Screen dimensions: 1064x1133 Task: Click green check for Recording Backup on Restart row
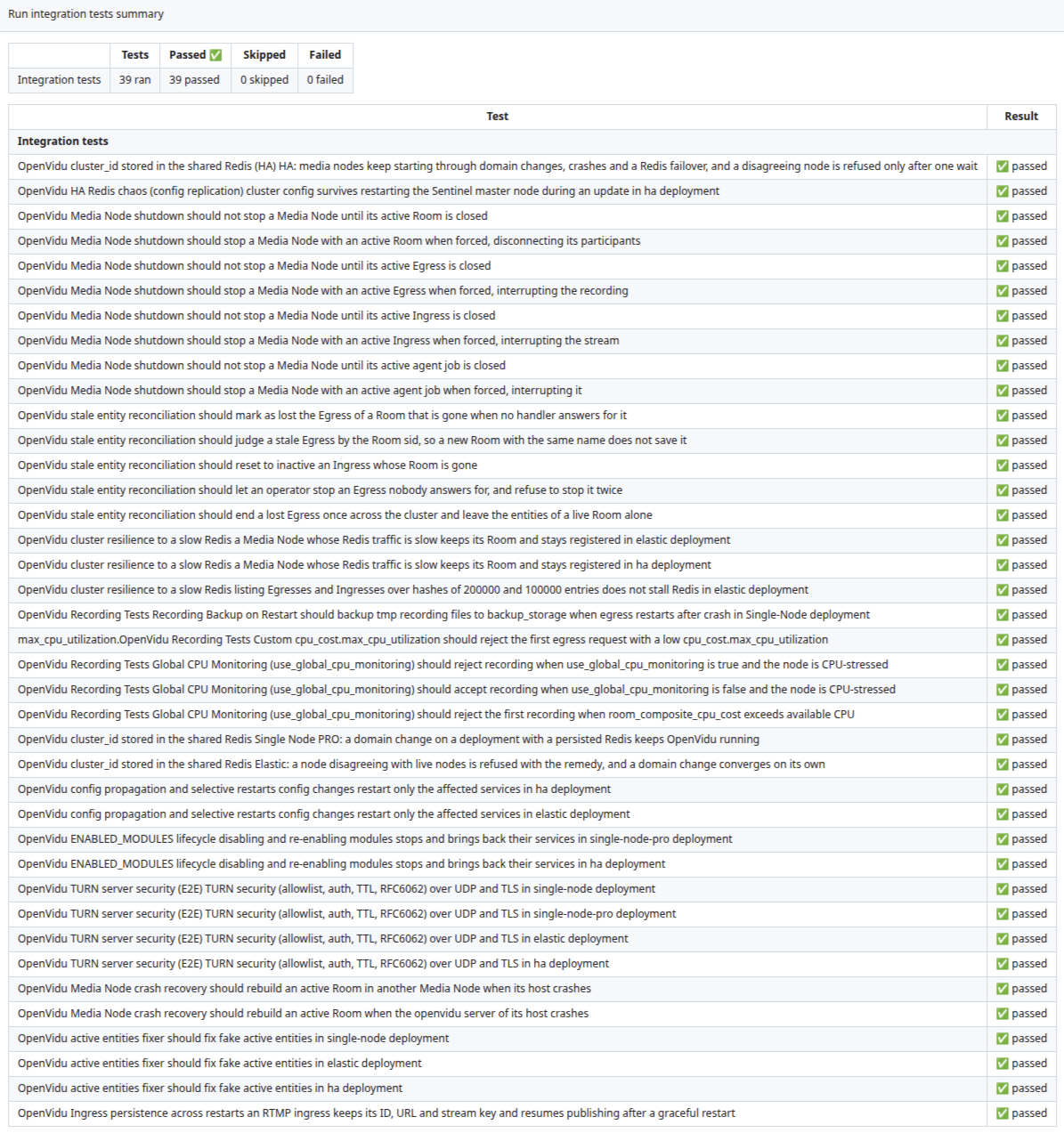click(1003, 615)
